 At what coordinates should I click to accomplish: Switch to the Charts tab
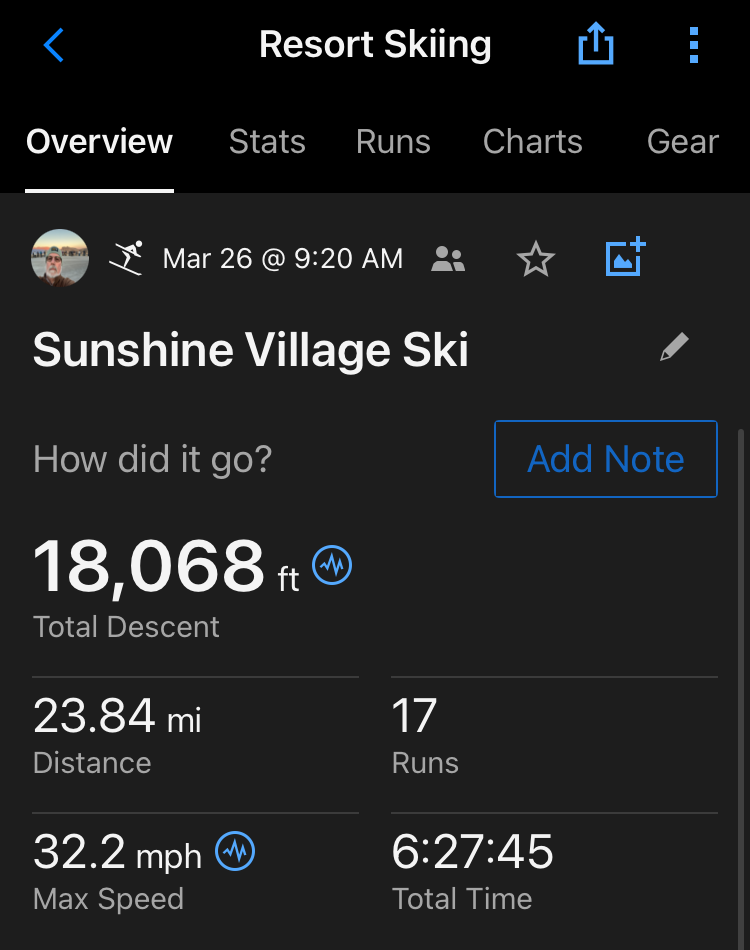(x=532, y=142)
